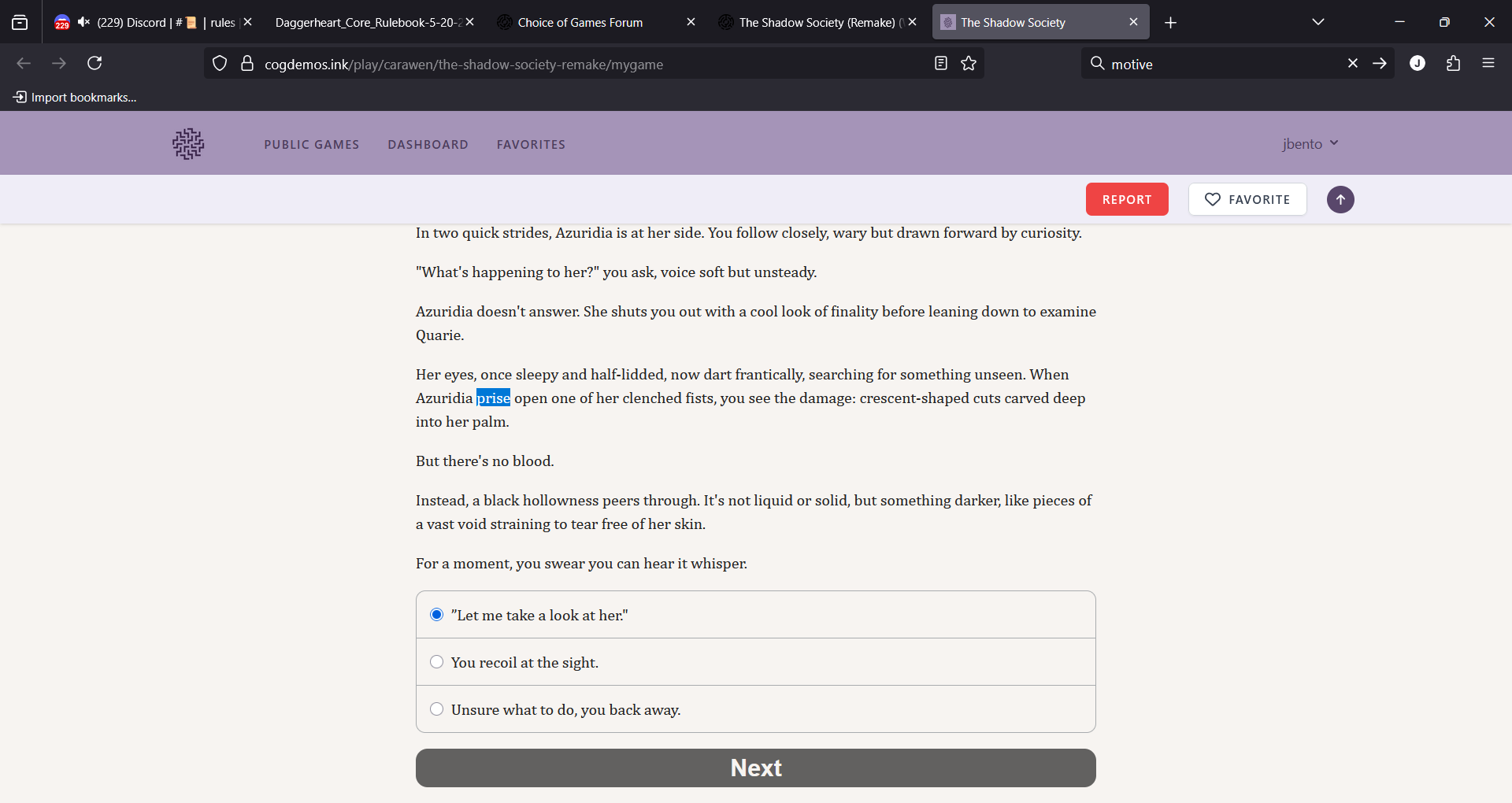The width and height of the screenshot is (1512, 803).
Task: Open a new browser tab
Action: tap(1171, 23)
